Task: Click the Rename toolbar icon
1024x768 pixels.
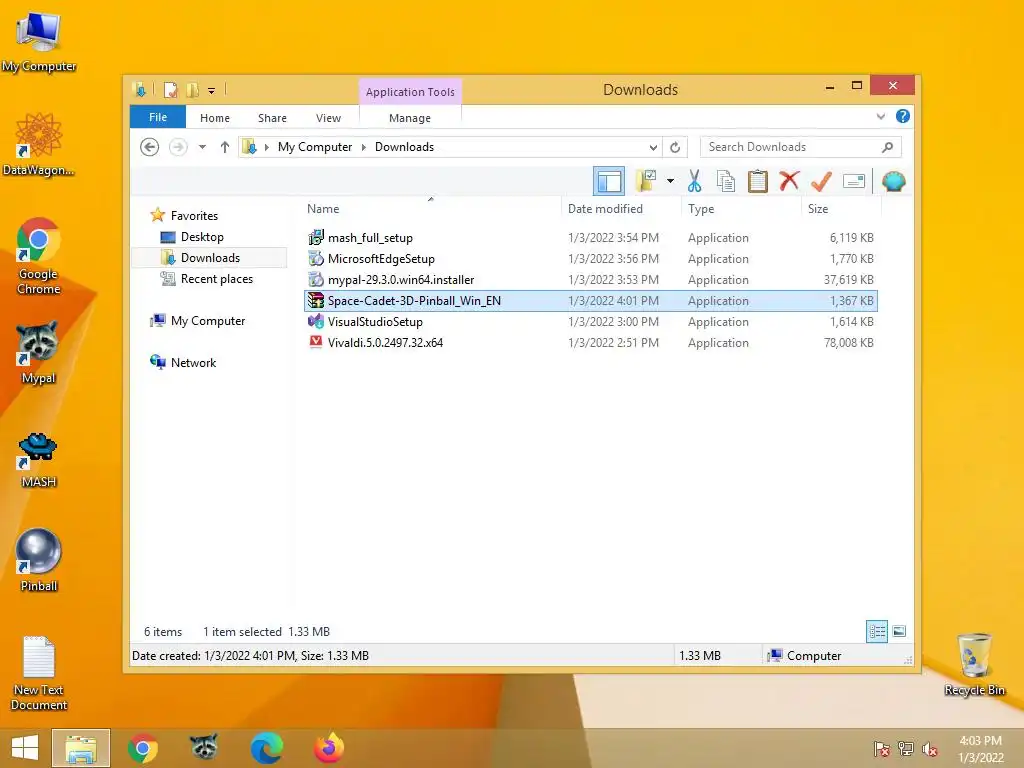Action: click(x=854, y=181)
